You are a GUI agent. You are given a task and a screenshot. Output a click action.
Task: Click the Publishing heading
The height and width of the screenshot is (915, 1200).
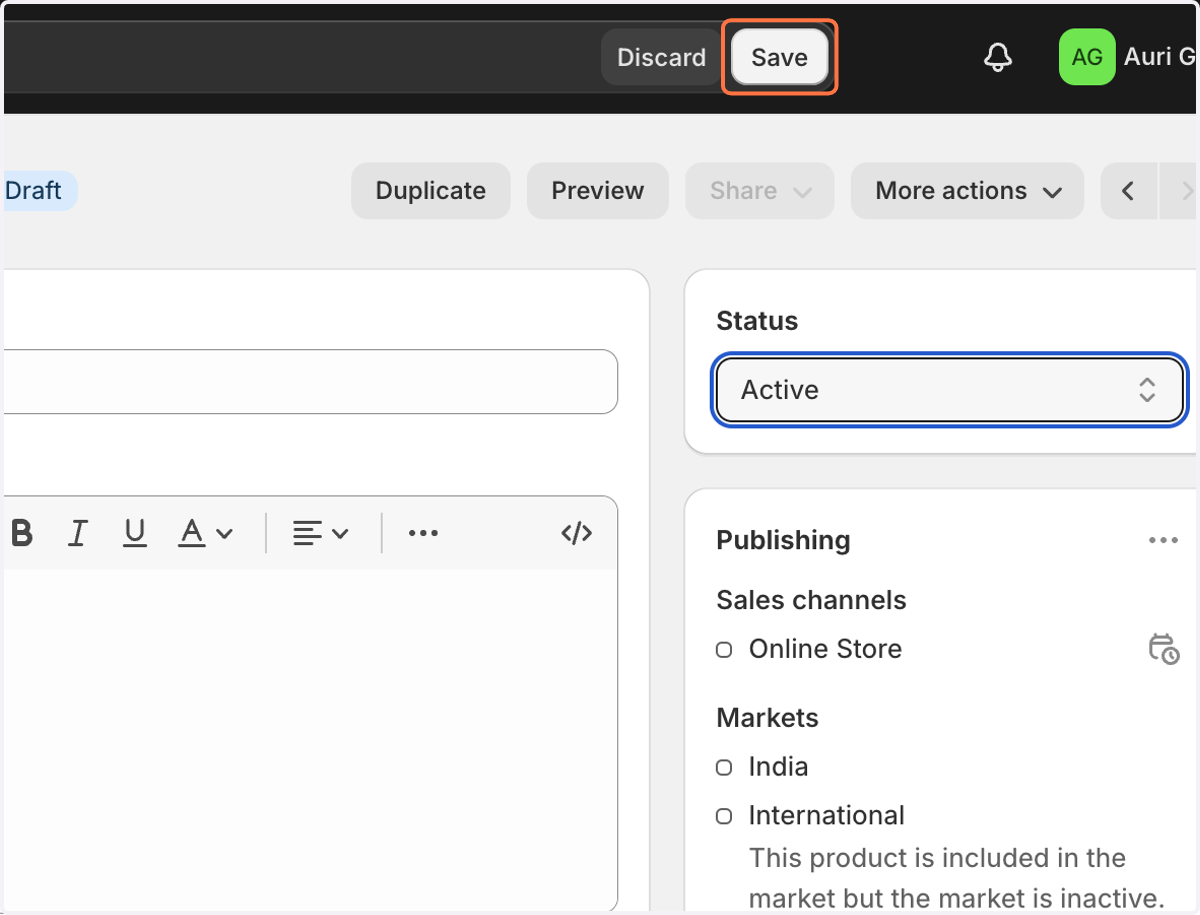point(783,540)
